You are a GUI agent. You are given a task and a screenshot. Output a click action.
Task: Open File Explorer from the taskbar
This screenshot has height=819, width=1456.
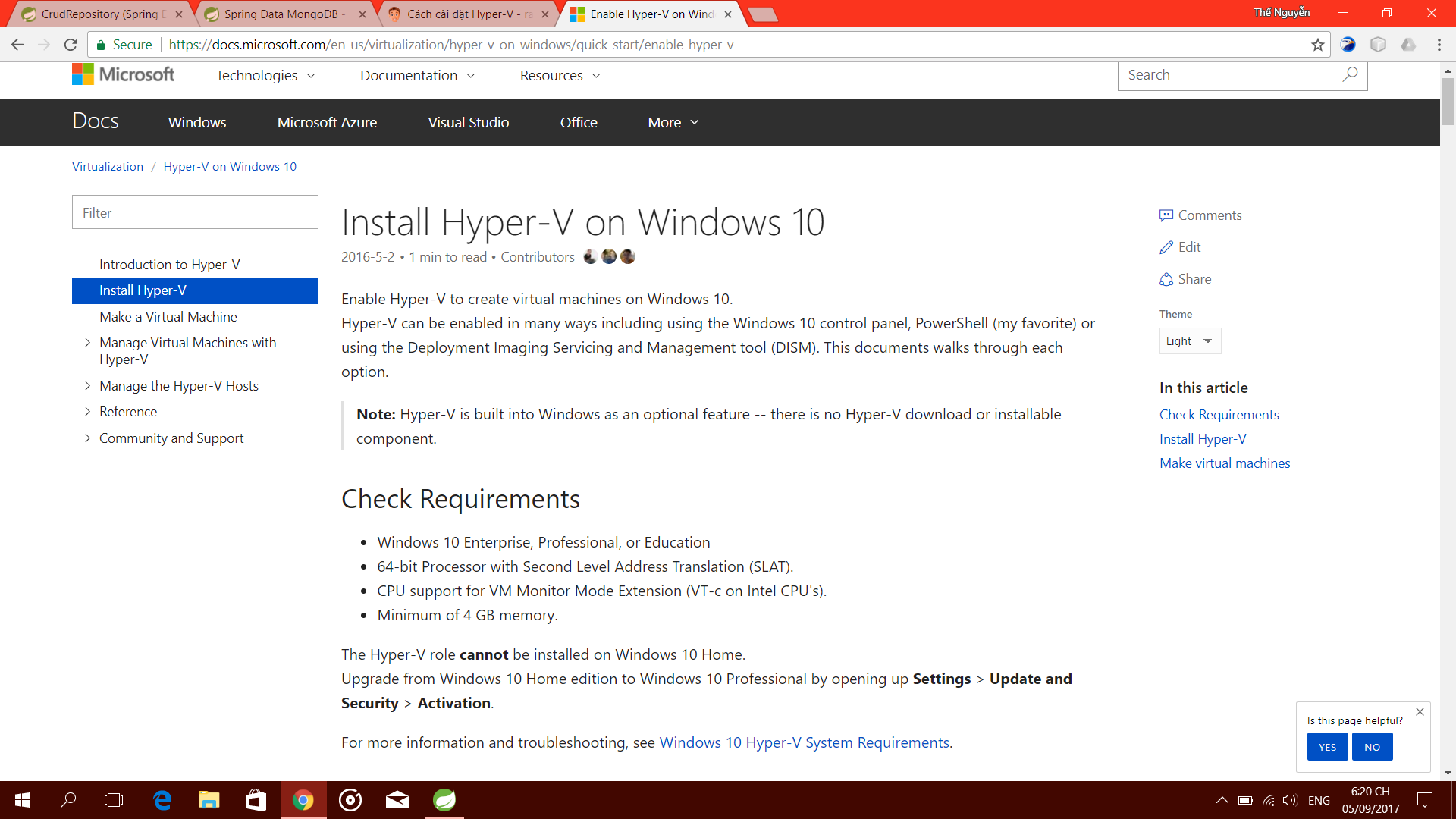click(x=209, y=800)
